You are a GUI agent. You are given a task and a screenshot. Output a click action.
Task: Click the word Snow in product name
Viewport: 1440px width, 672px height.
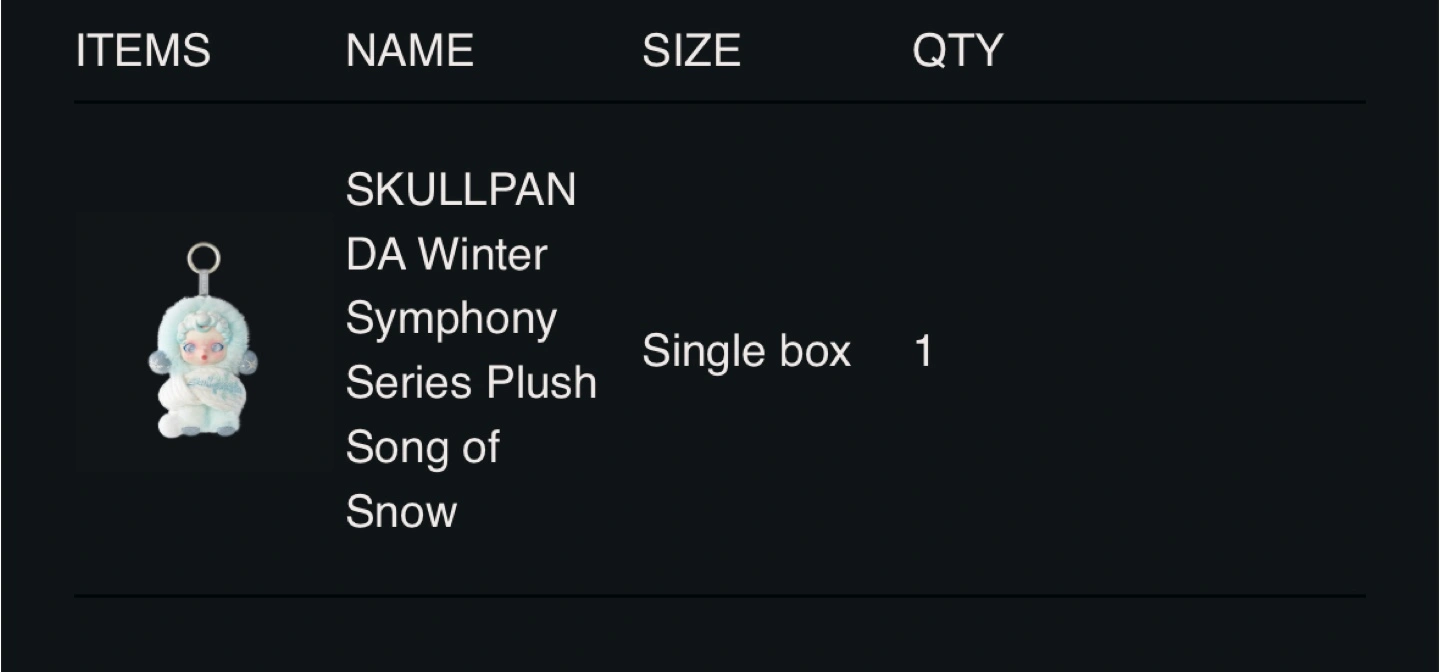click(401, 511)
